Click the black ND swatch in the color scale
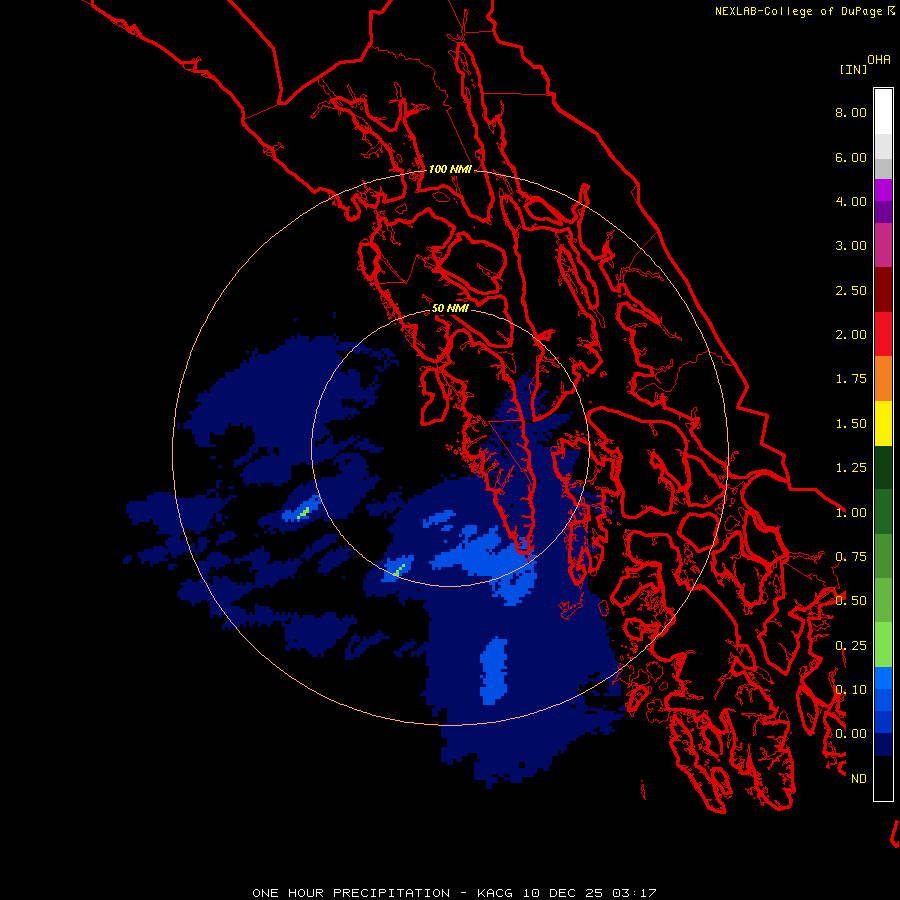This screenshot has height=900, width=900. point(883,778)
